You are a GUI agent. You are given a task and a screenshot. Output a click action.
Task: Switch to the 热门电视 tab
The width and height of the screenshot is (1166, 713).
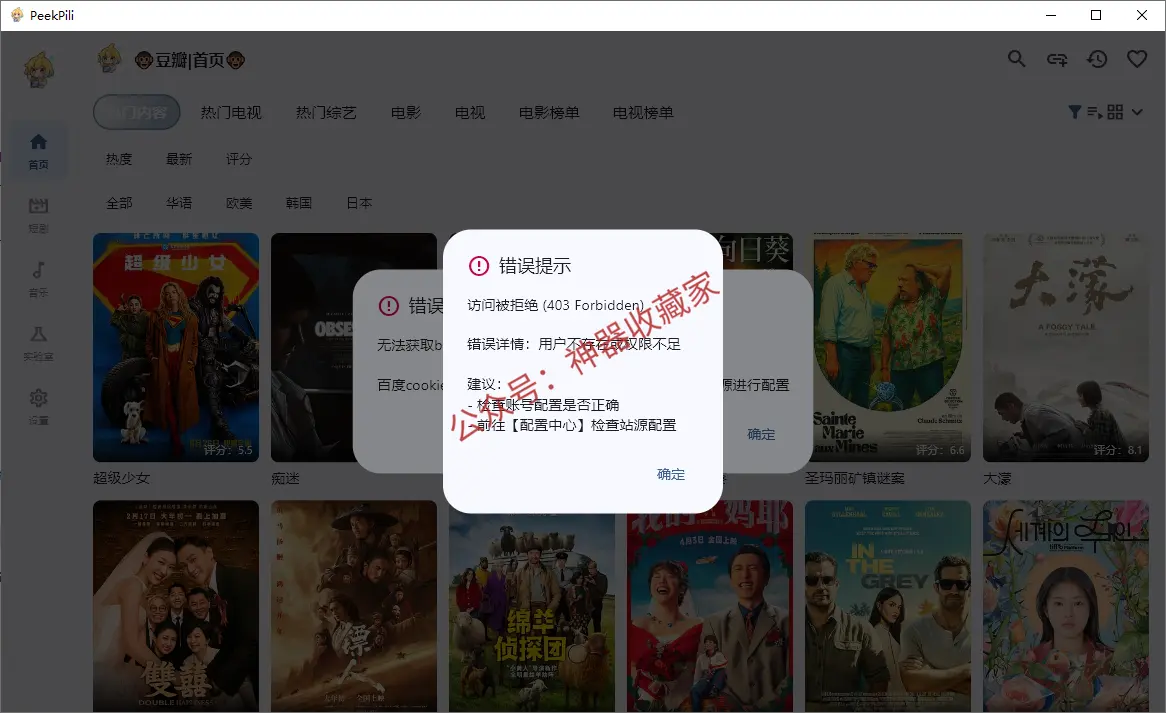(x=231, y=112)
